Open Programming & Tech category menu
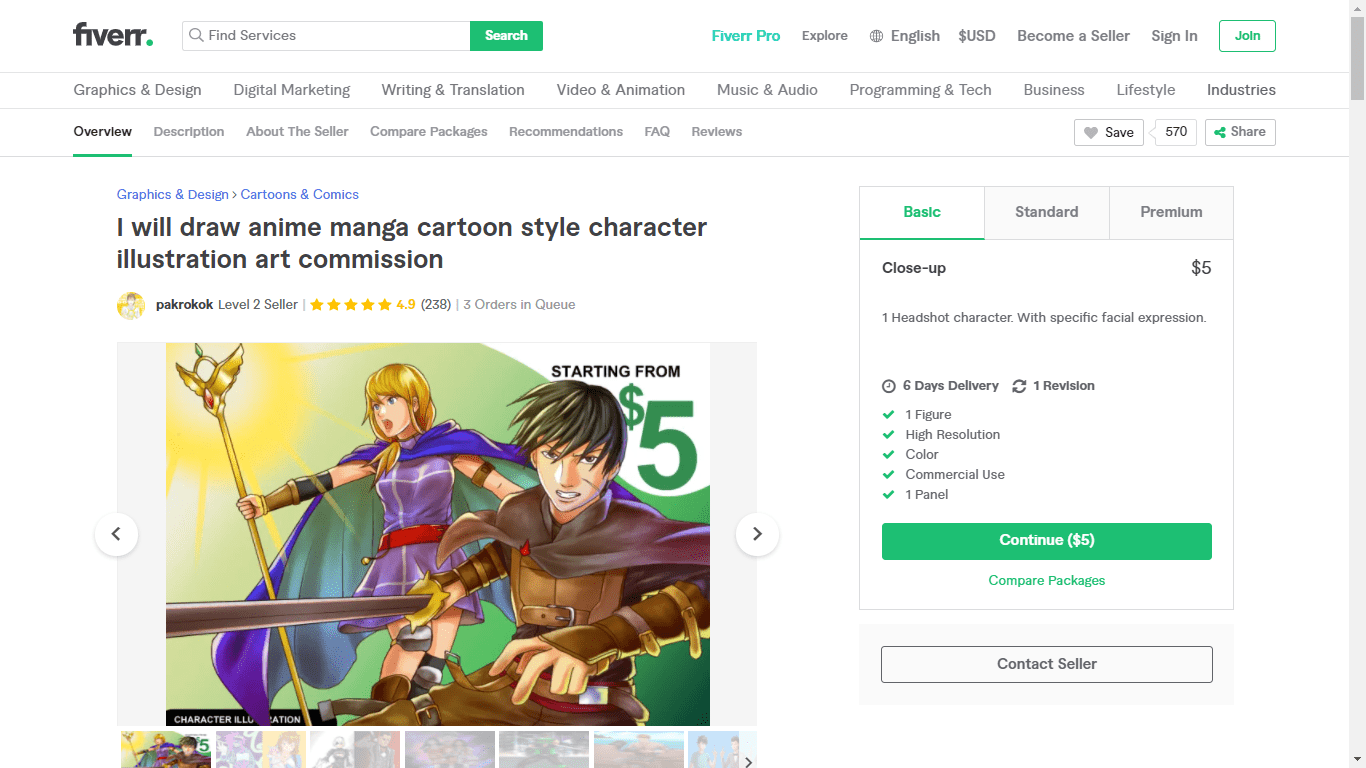 920,90
